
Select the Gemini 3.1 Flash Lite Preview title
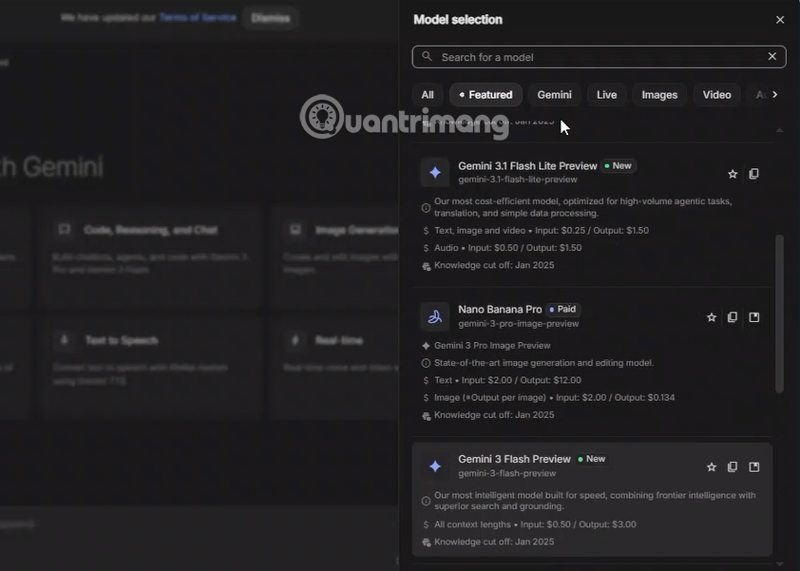(528, 166)
